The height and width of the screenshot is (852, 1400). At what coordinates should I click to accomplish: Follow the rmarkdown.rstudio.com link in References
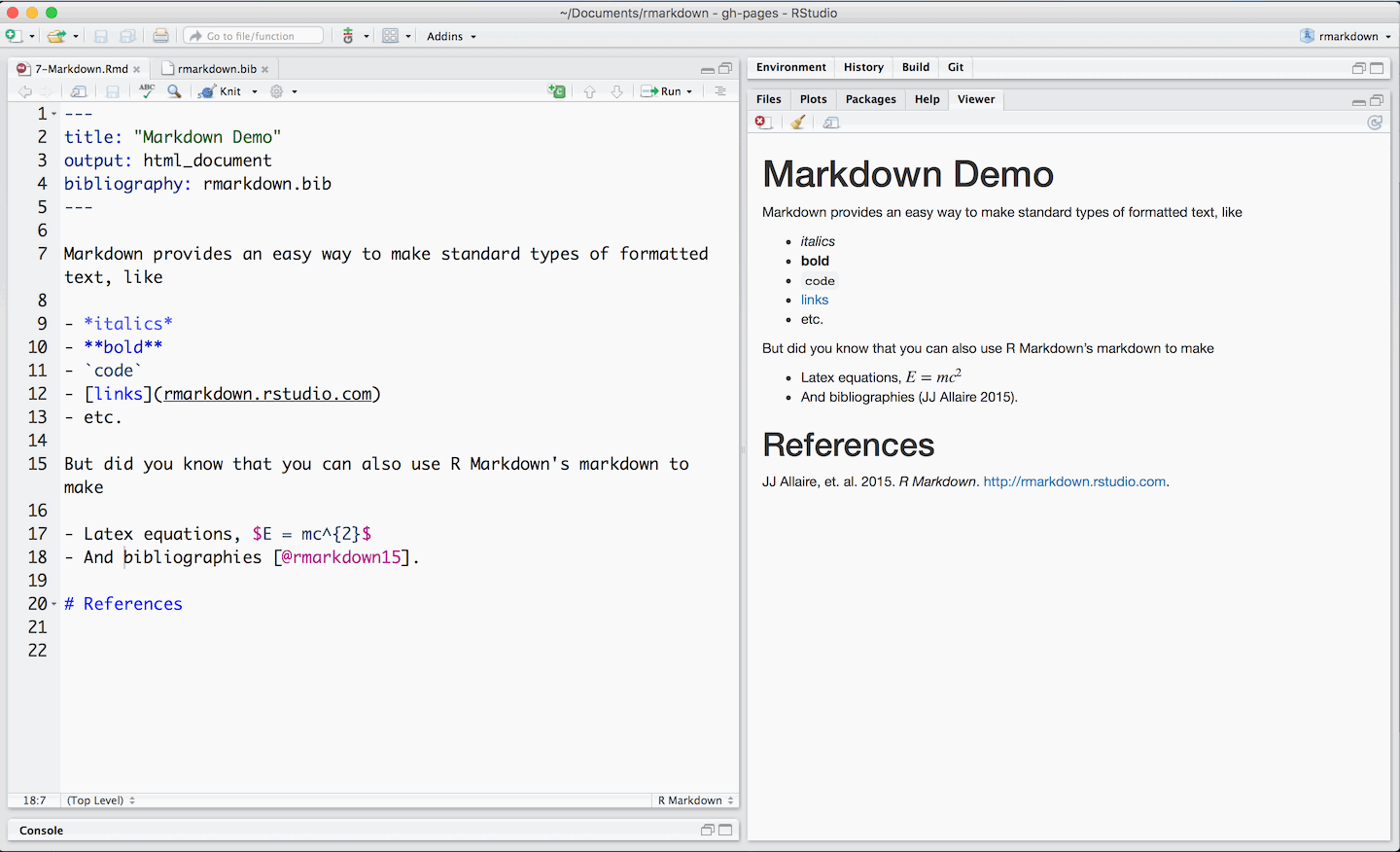[x=1073, y=480]
